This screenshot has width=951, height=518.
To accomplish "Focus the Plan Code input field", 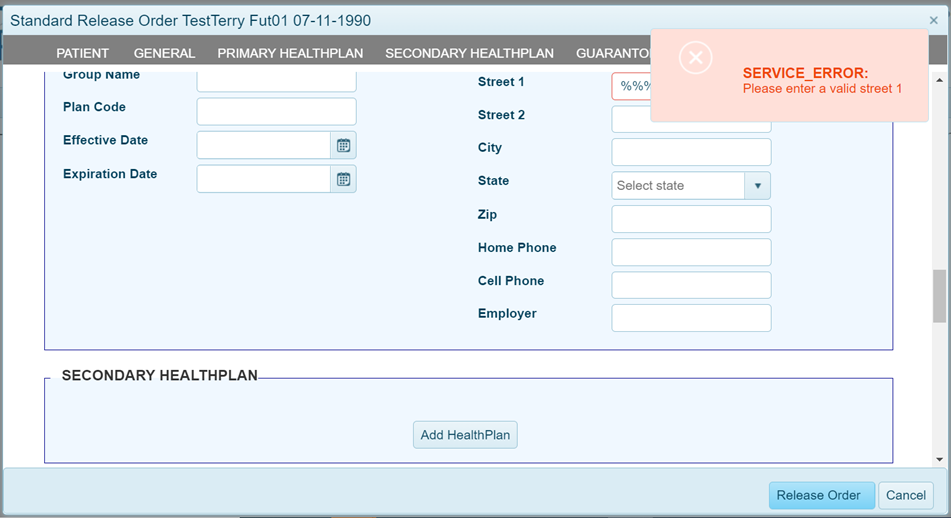I will click(276, 111).
